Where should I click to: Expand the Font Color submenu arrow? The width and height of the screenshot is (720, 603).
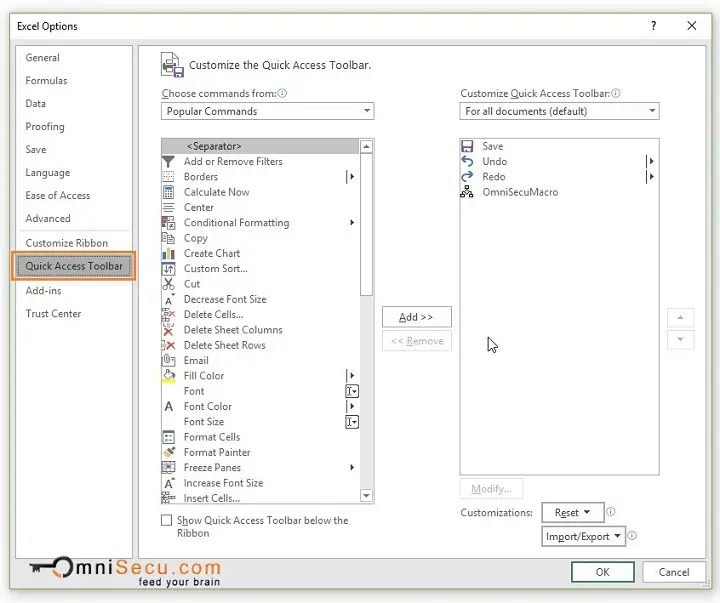tap(351, 406)
